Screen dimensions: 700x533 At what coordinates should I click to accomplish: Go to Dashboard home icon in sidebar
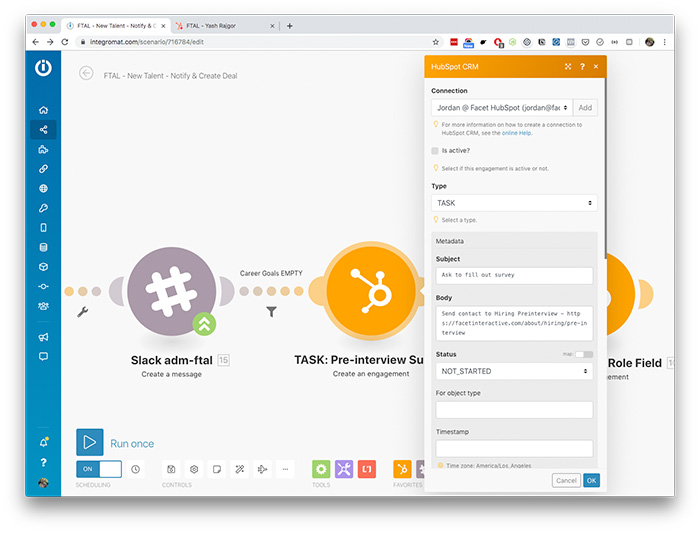click(43, 110)
